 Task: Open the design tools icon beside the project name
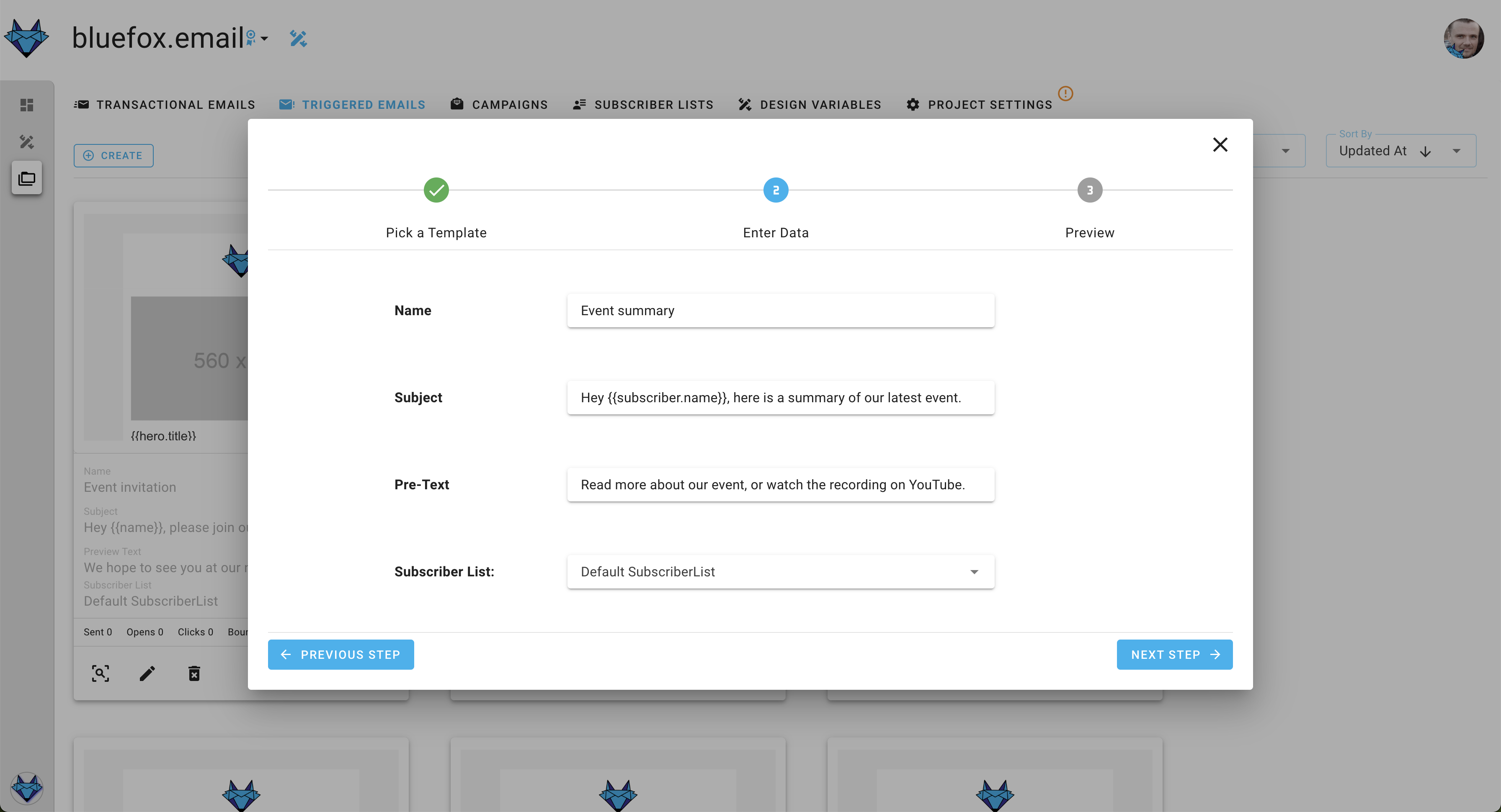[298, 39]
